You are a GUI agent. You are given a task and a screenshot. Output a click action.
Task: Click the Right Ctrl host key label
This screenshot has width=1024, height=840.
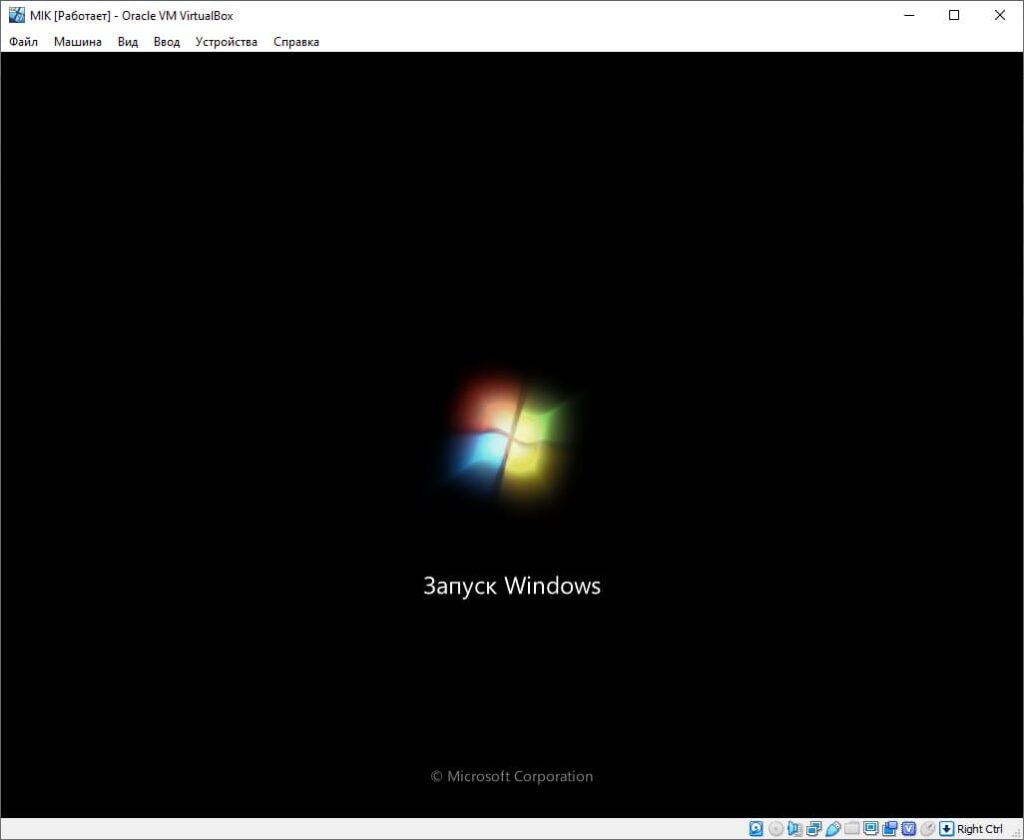(980, 829)
